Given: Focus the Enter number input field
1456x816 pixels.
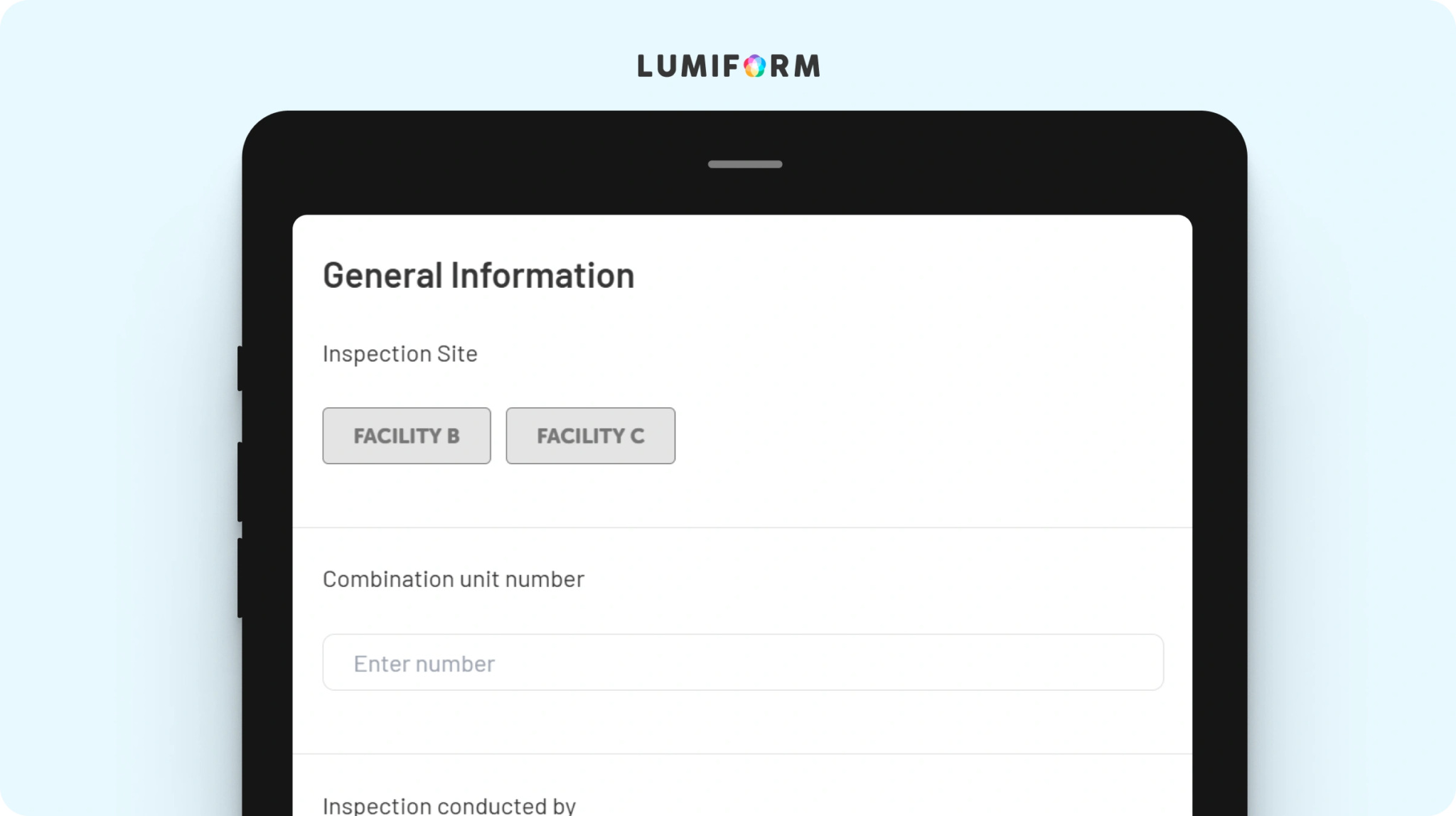Looking at the screenshot, I should 743,662.
